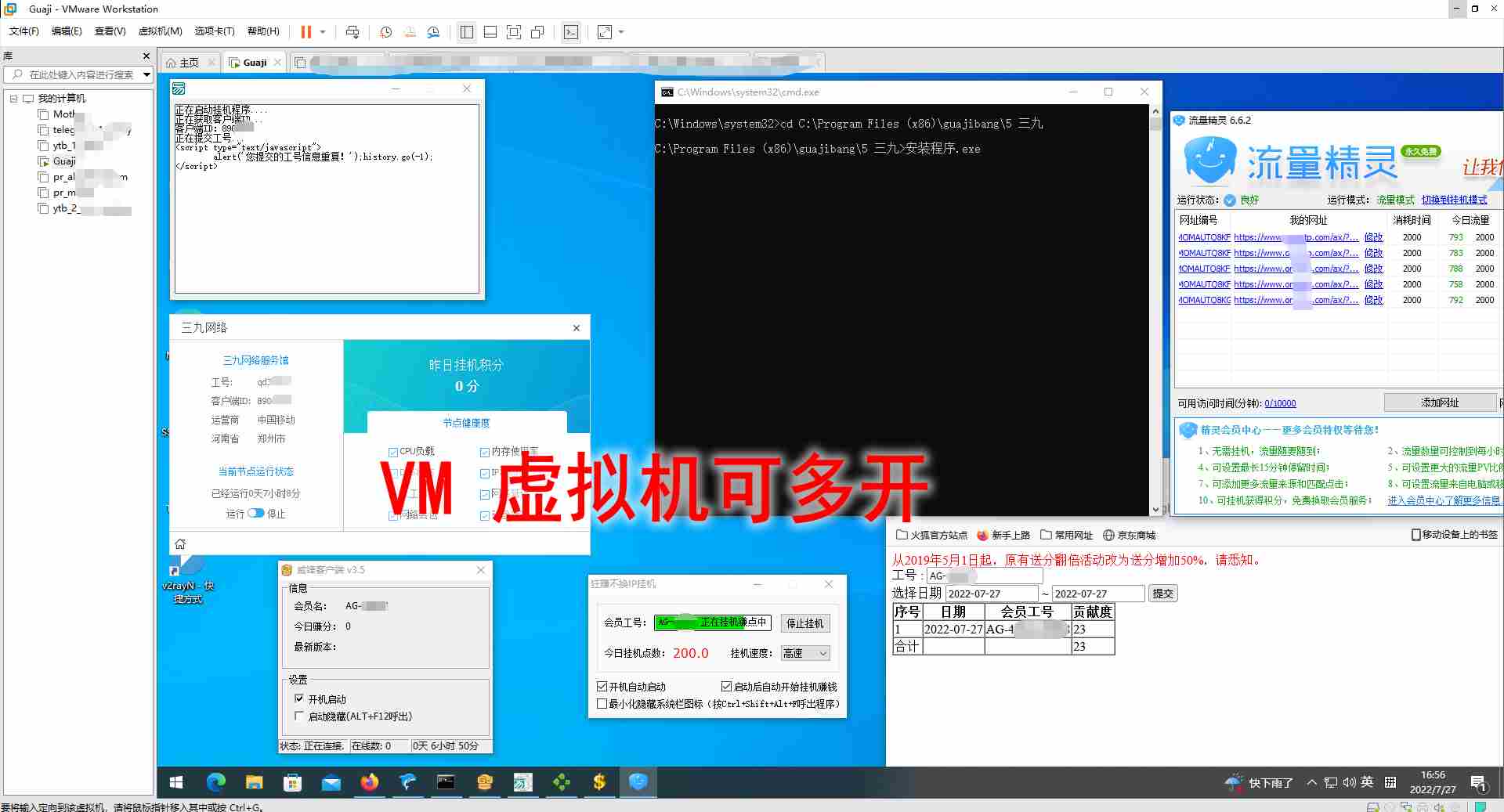
Task: Click the 添加网址 button in 流量精灵
Action: pyautogui.click(x=1440, y=402)
